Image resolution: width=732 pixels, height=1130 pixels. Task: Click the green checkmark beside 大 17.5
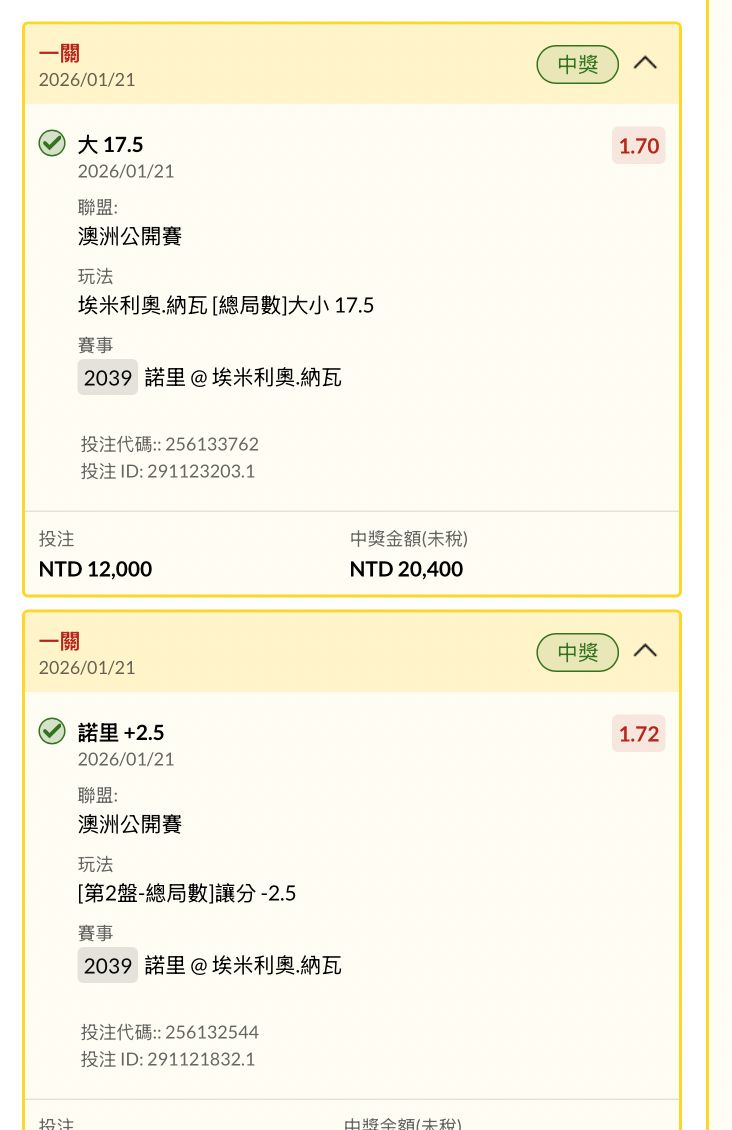point(52,145)
